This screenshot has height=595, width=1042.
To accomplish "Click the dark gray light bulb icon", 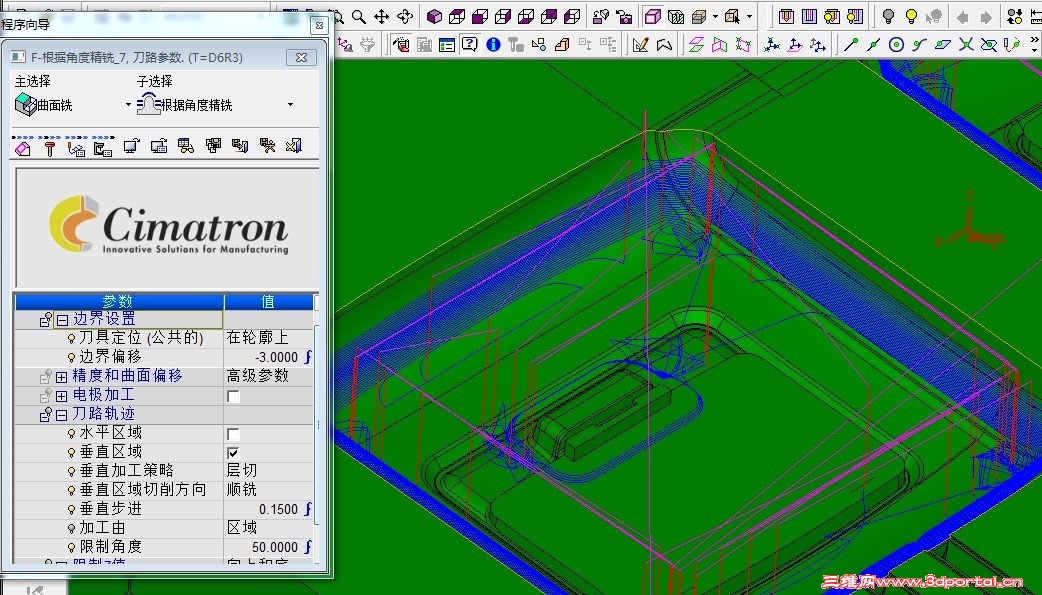I will click(x=888, y=17).
